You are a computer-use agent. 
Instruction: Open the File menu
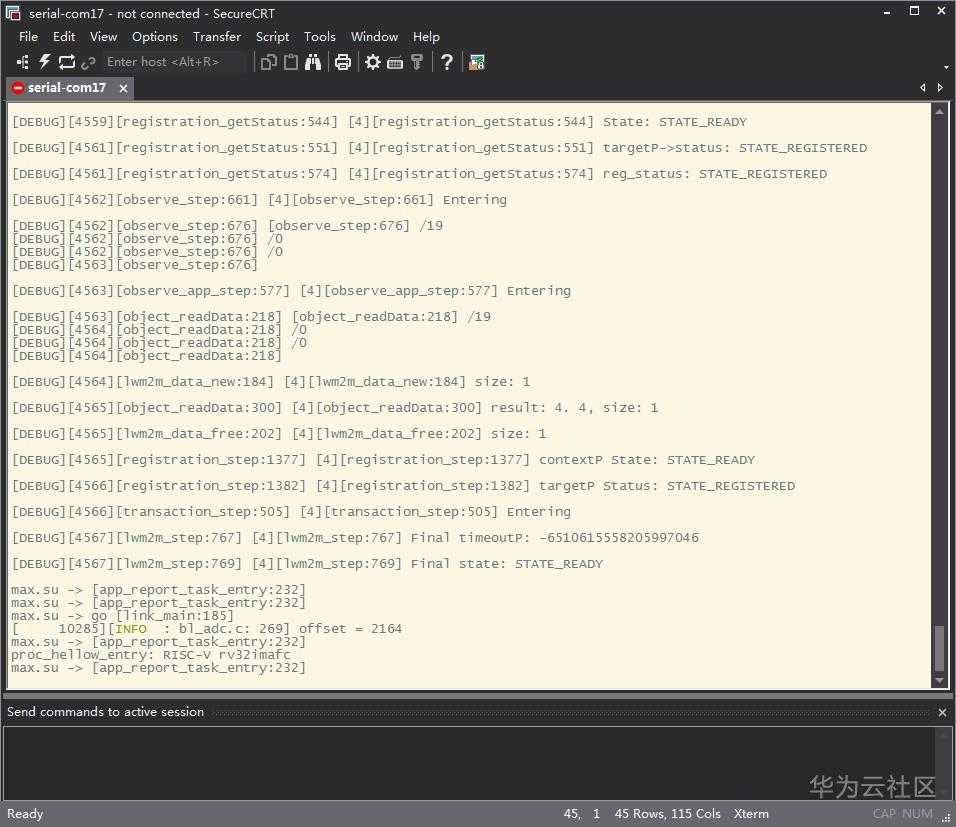tap(28, 37)
